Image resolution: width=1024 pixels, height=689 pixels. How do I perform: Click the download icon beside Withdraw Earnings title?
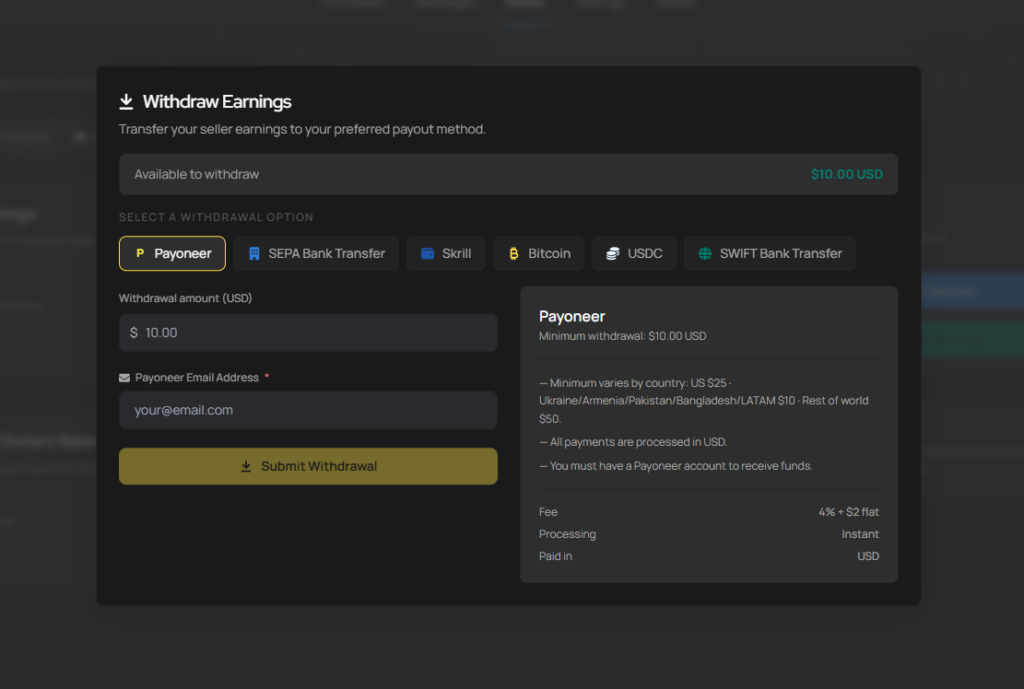[126, 102]
